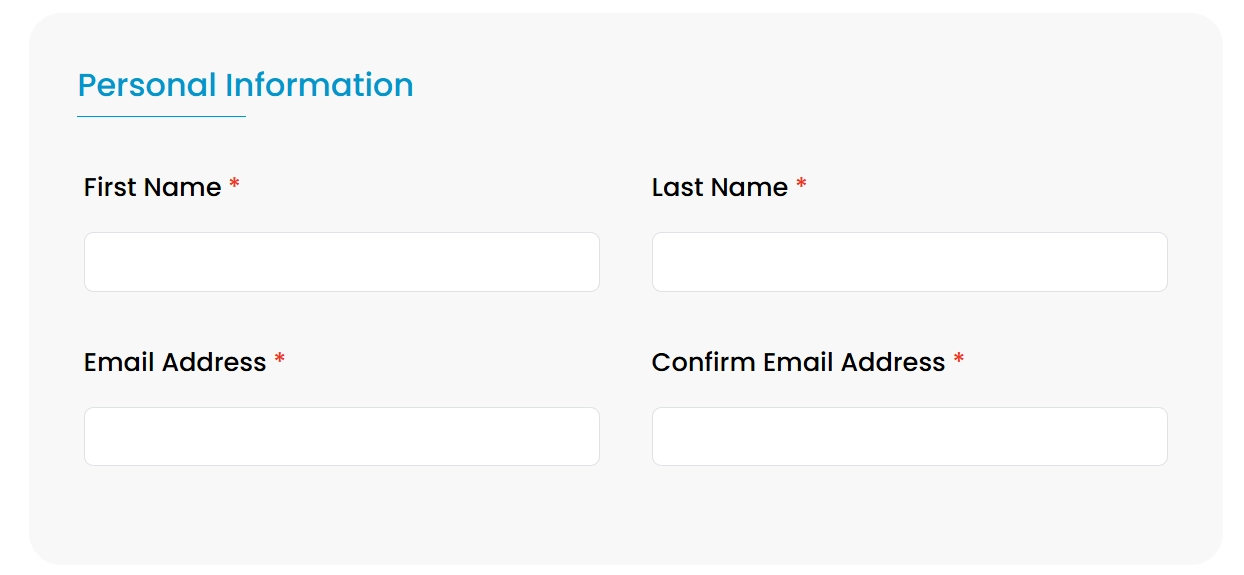
Task: Click the First Name label text
Action: [152, 187]
